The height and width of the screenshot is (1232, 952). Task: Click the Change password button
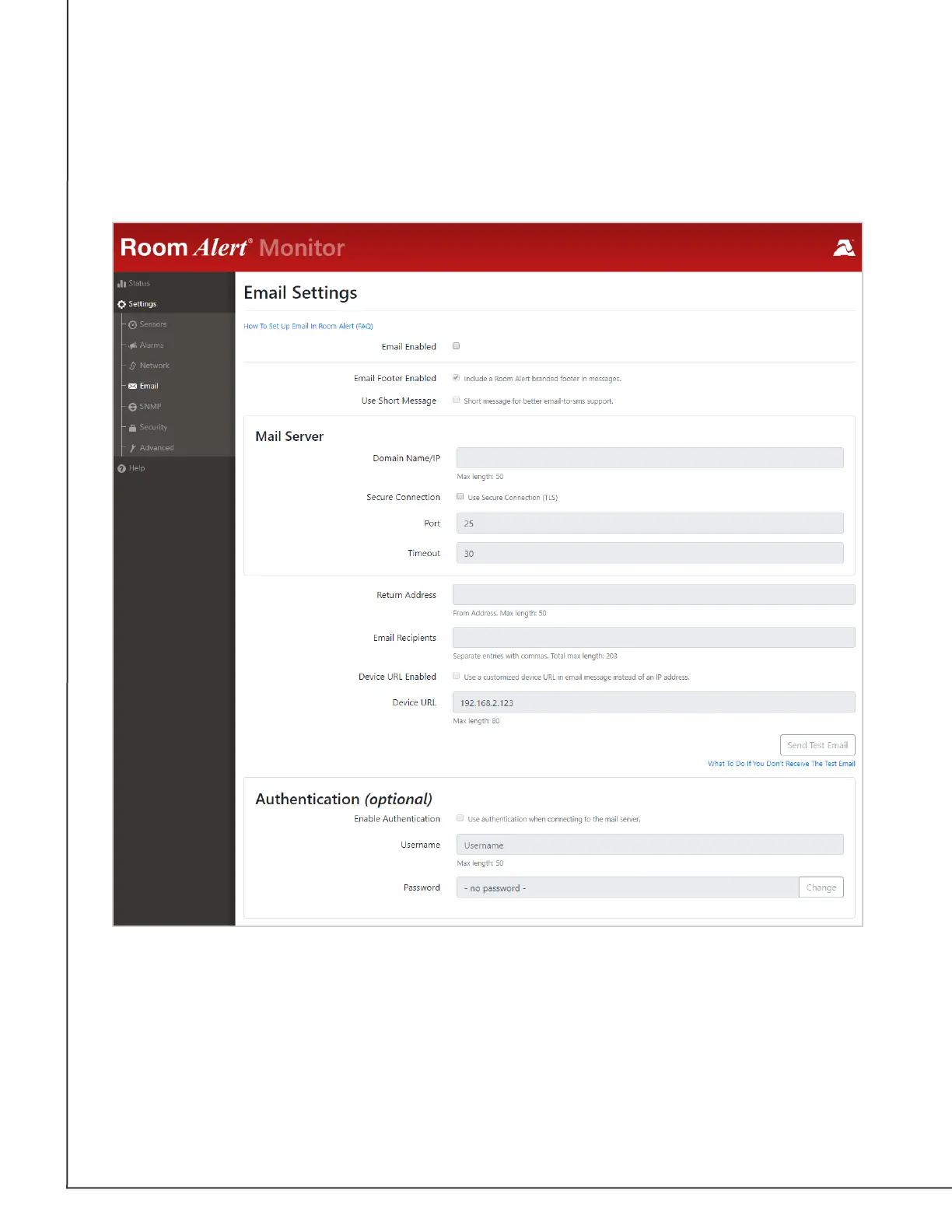point(821,887)
